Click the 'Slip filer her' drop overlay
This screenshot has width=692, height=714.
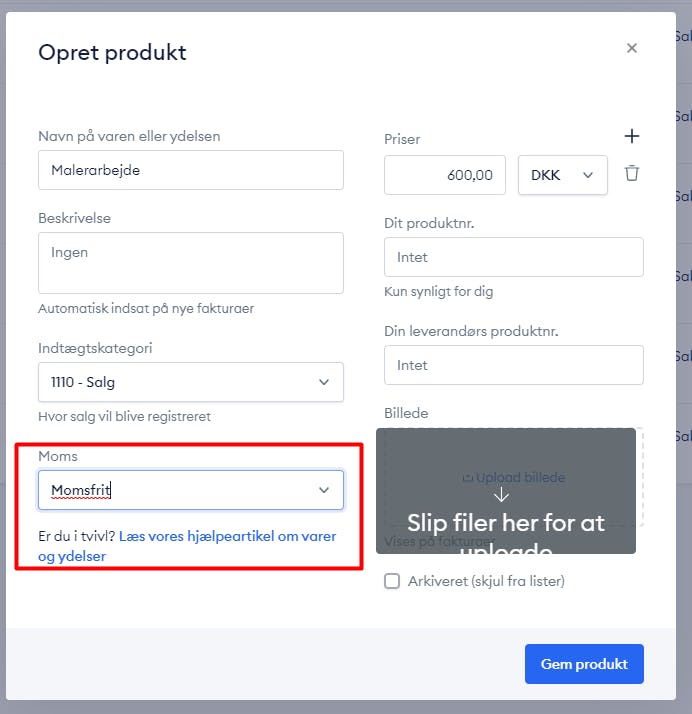(x=506, y=491)
